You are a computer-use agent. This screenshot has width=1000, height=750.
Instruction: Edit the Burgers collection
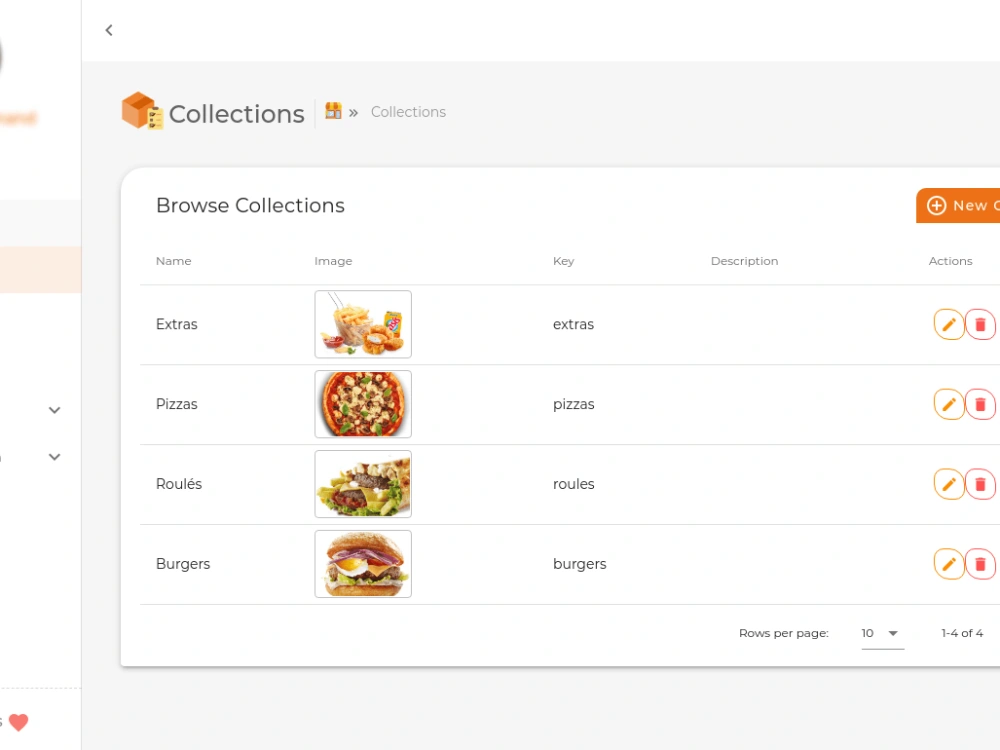[x=948, y=564]
